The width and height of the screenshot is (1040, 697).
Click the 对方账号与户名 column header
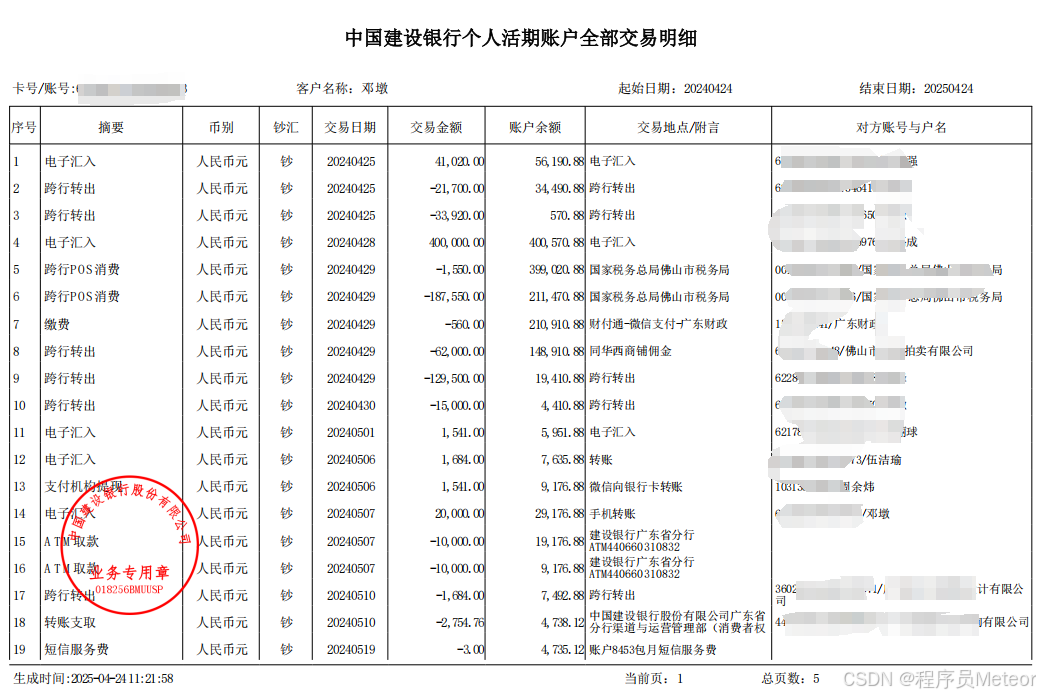pyautogui.click(x=901, y=127)
